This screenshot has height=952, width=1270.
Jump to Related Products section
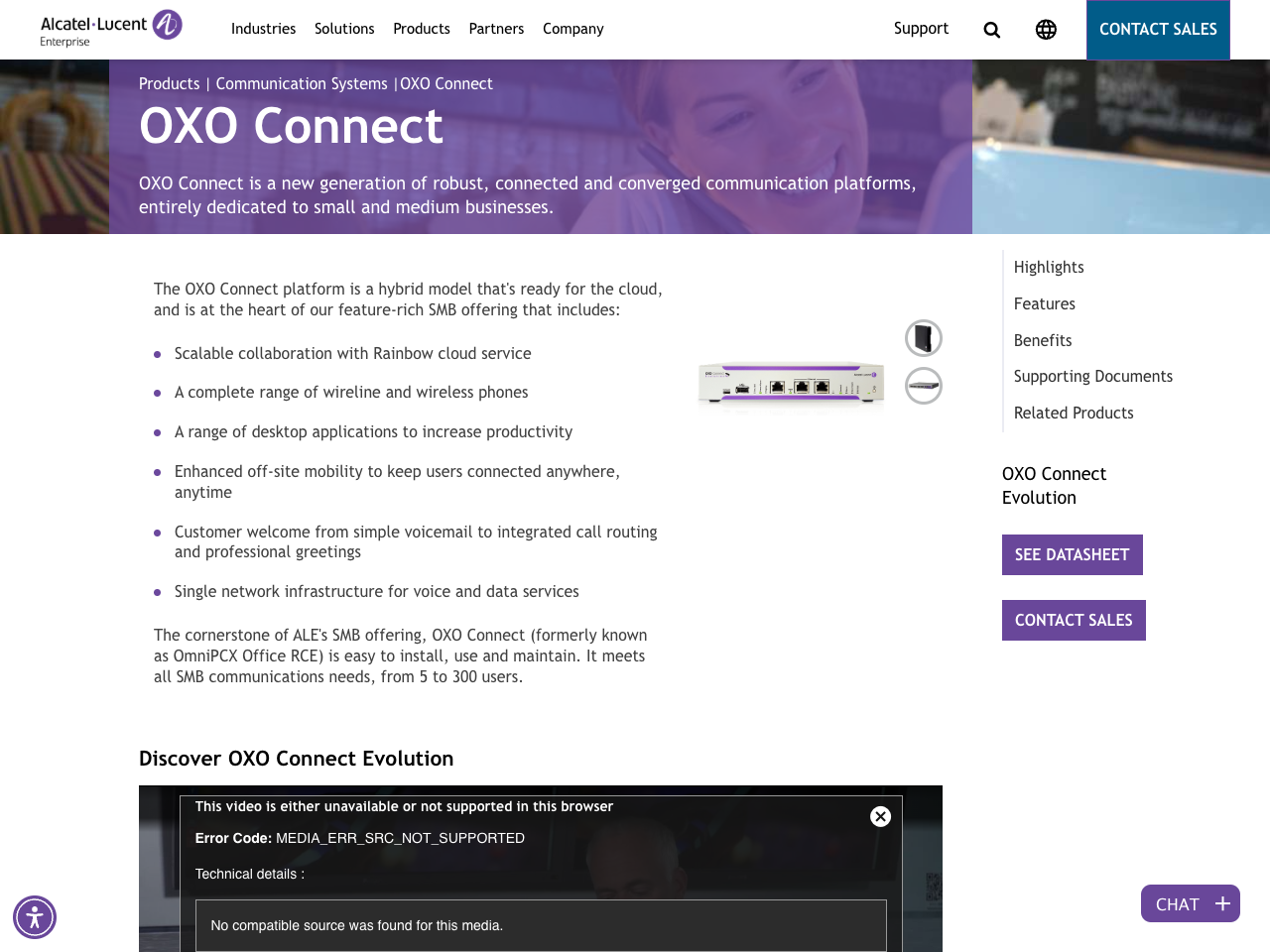[x=1074, y=413]
